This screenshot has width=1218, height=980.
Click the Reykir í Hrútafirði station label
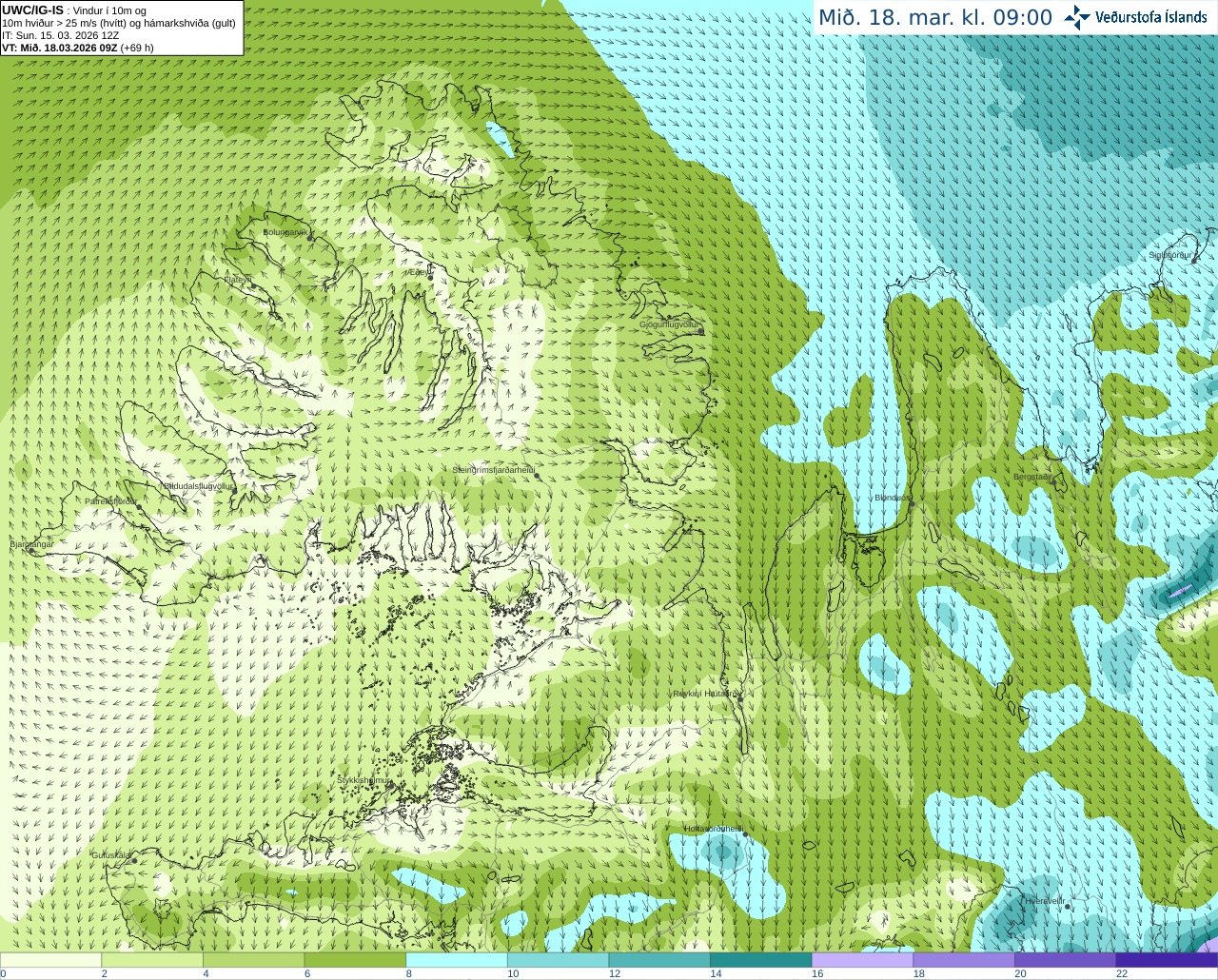707,694
